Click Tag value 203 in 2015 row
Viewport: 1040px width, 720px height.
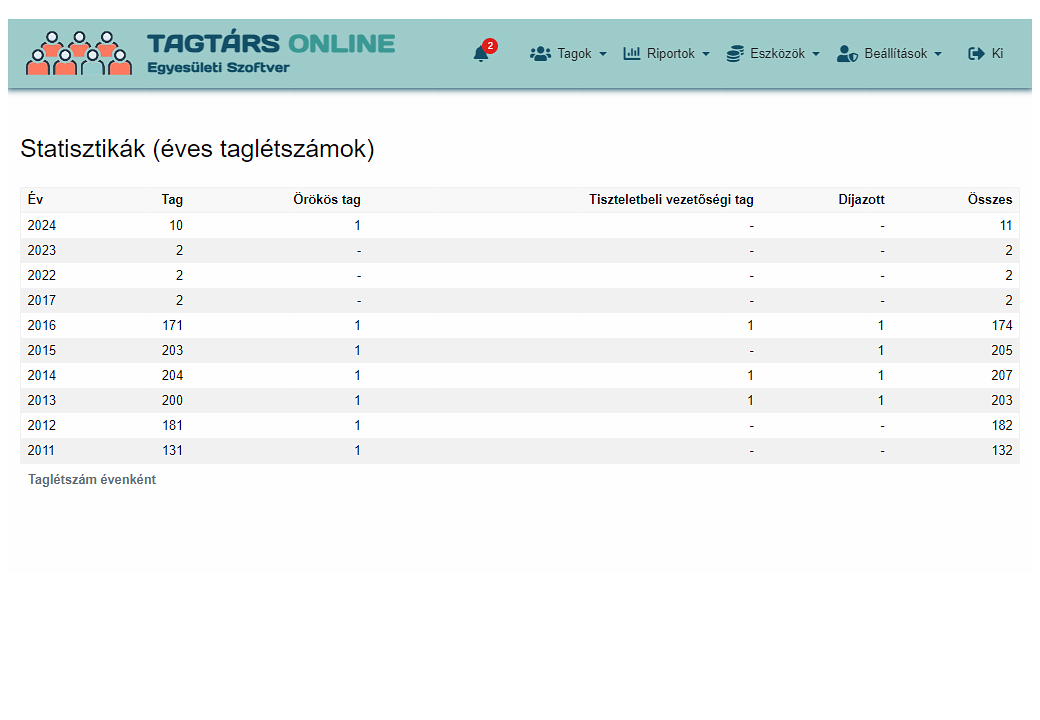coord(172,350)
